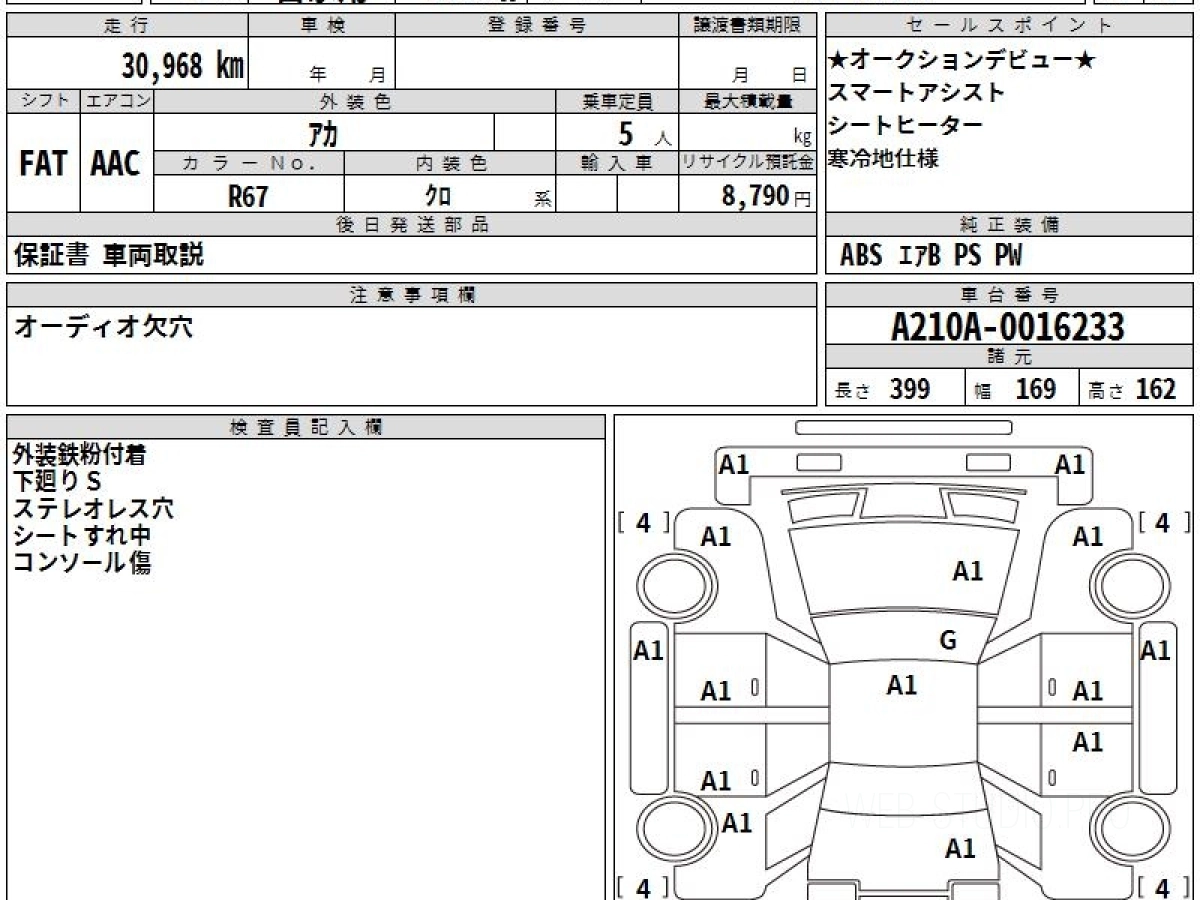Click the 検査員記入欄 header
Screen dimensions: 1200x900
[306, 426]
